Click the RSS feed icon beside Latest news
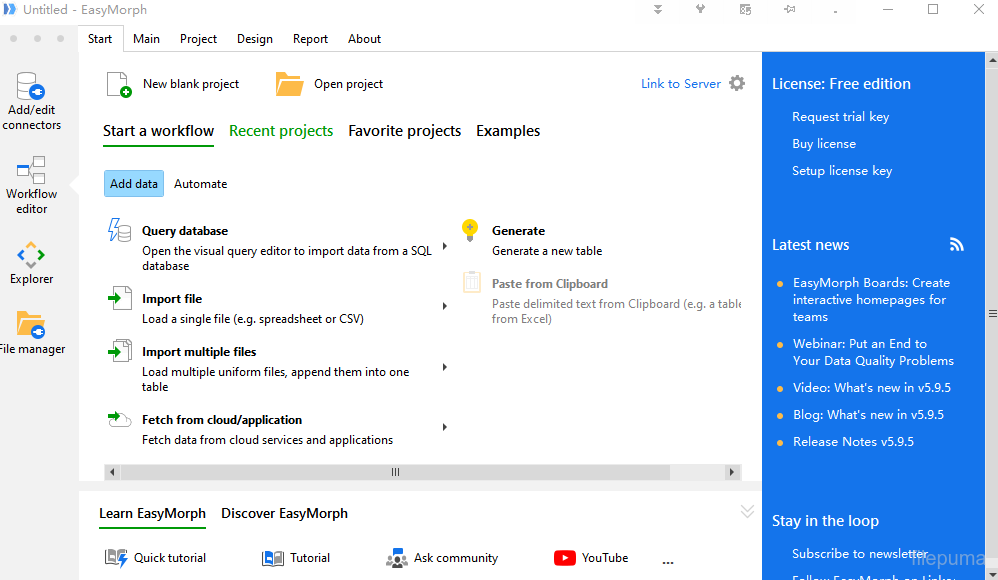This screenshot has height=580, width=998. pyautogui.click(x=957, y=245)
